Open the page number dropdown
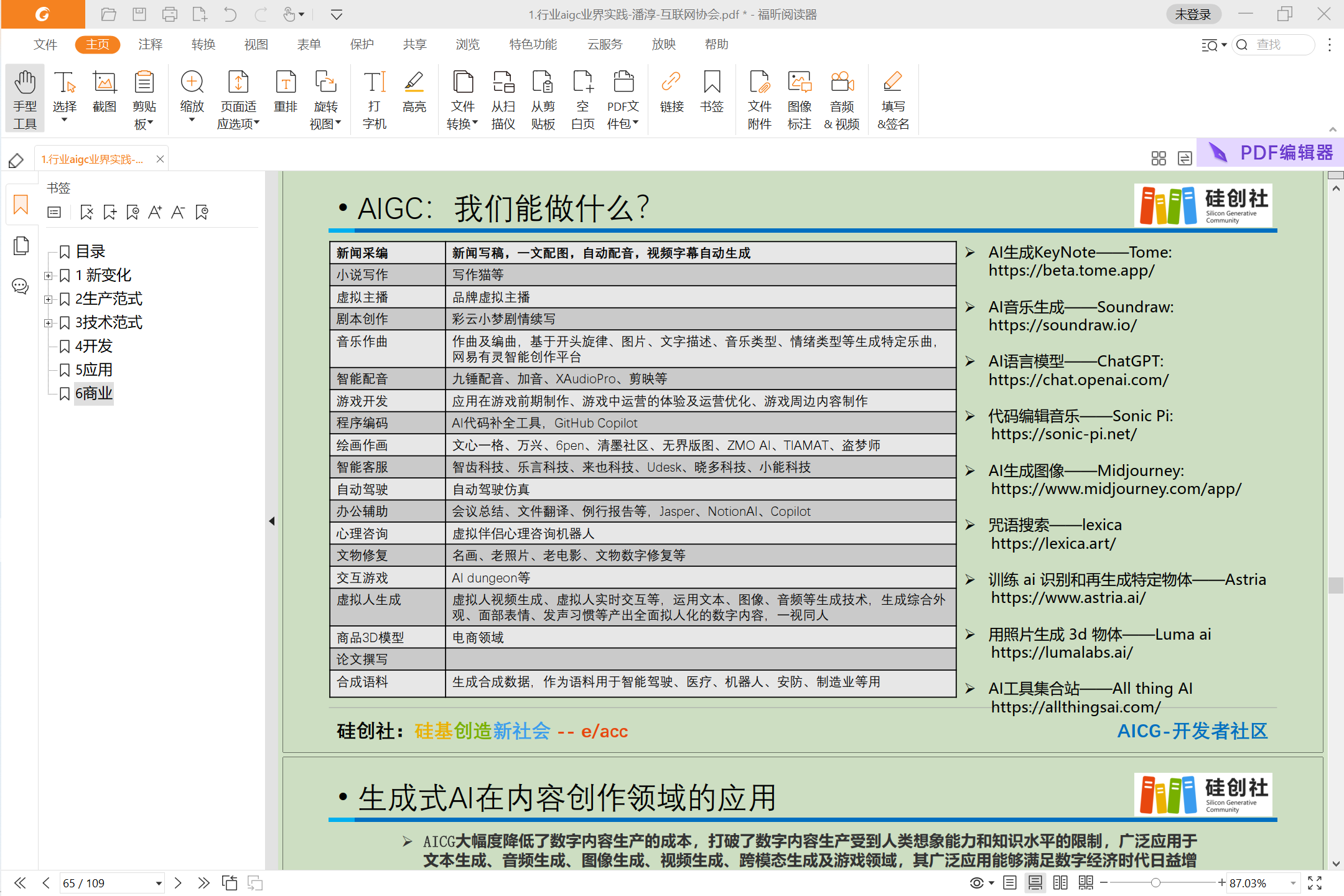1344x896 pixels. [159, 883]
